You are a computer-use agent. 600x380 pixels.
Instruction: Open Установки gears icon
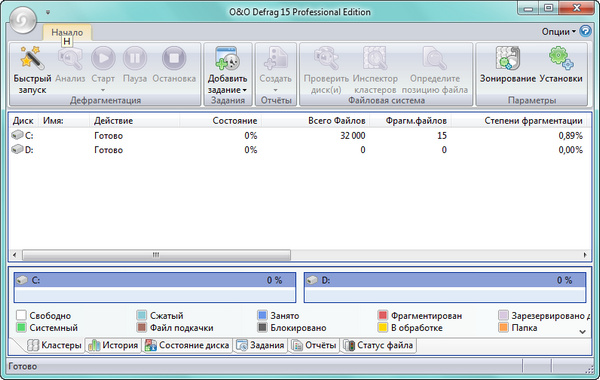[x=561, y=58]
